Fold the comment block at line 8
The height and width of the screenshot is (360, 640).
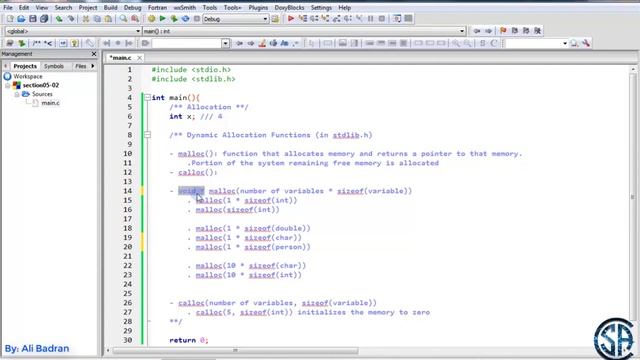pos(147,135)
